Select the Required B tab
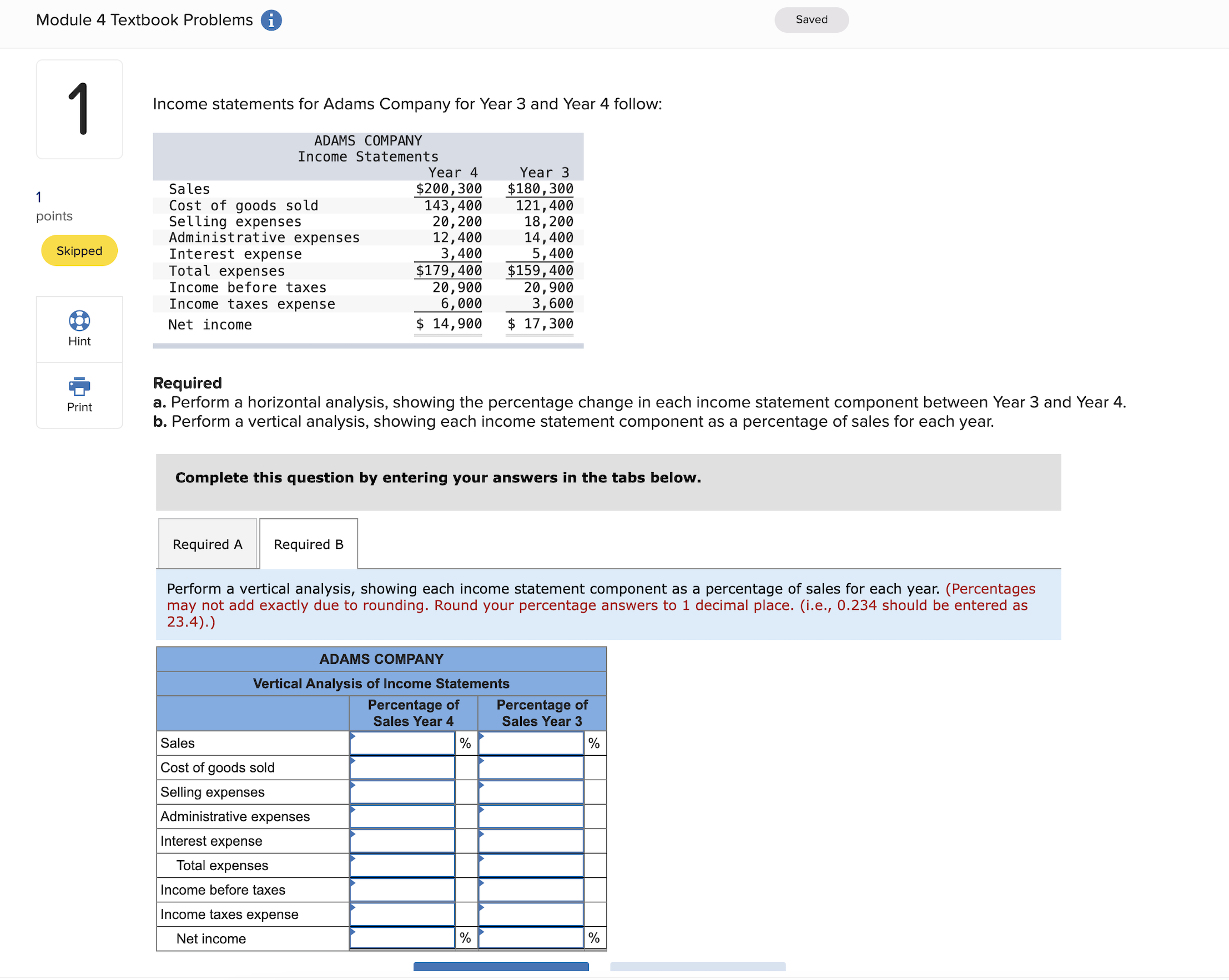Viewport: 1229px width, 980px height. tap(308, 544)
